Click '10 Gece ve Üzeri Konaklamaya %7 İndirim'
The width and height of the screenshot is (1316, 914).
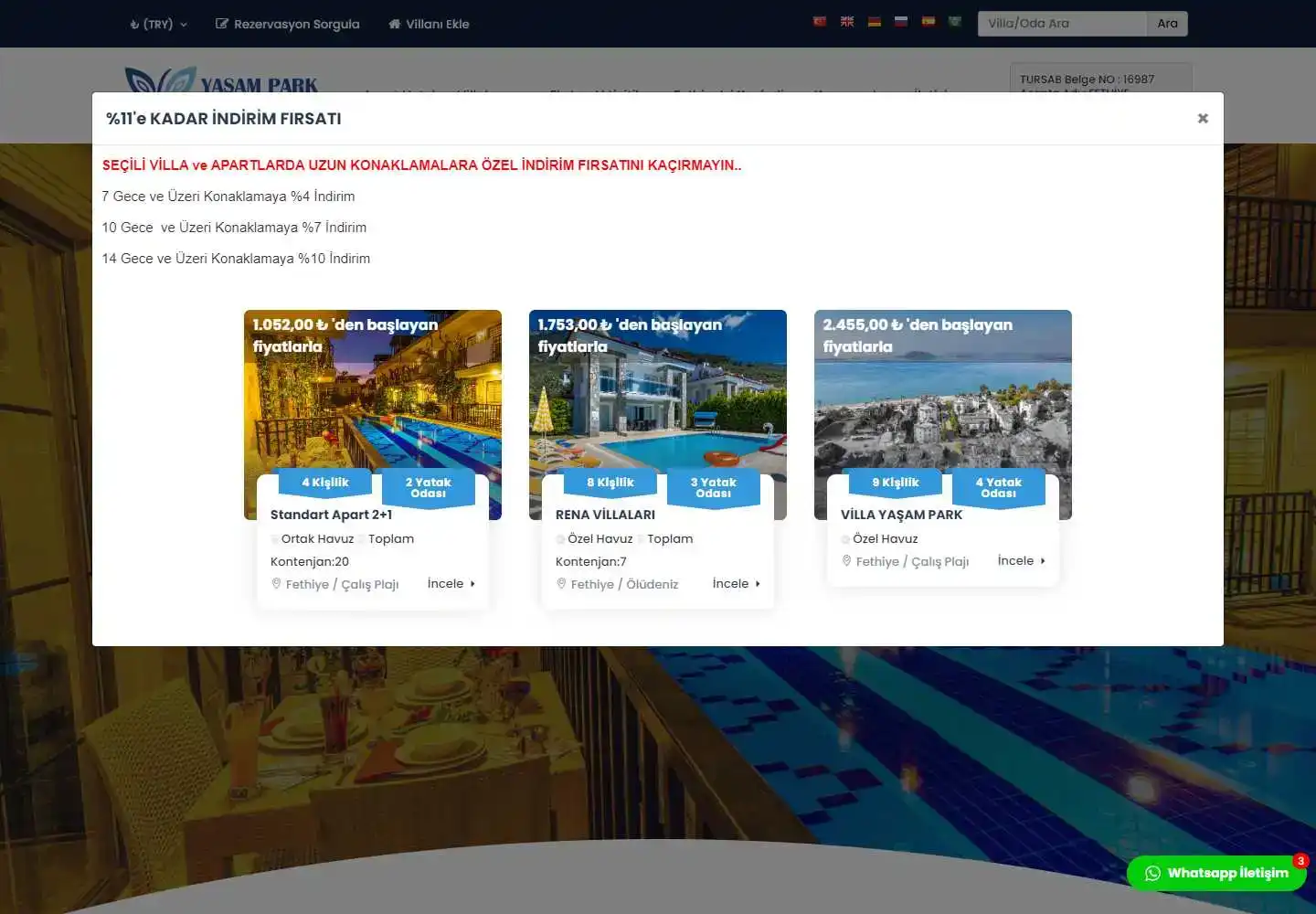coord(234,228)
